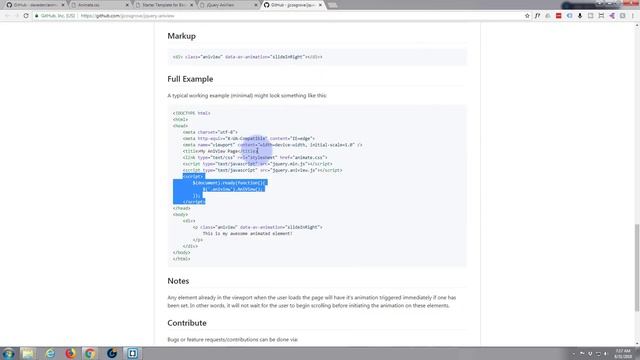
Task: Click the blue extension icon beside red one
Action: pyautogui.click(x=569, y=16)
